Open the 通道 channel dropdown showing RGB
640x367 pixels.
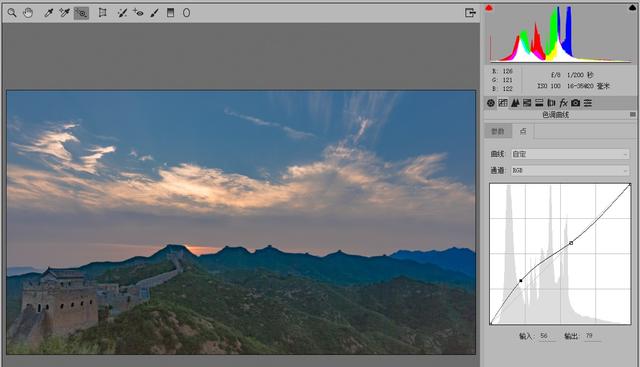[570, 171]
